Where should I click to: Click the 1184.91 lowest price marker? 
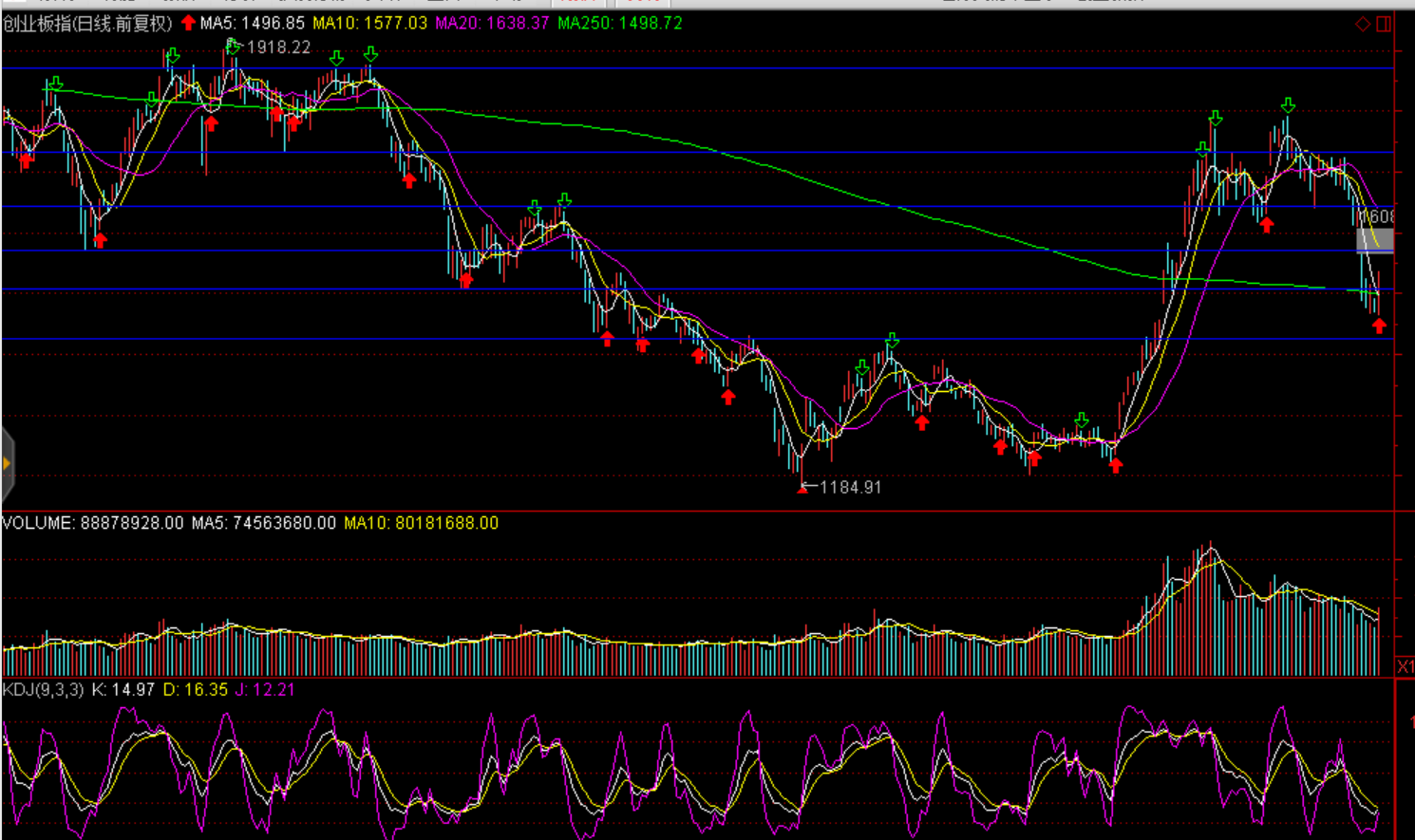pyautogui.click(x=849, y=487)
